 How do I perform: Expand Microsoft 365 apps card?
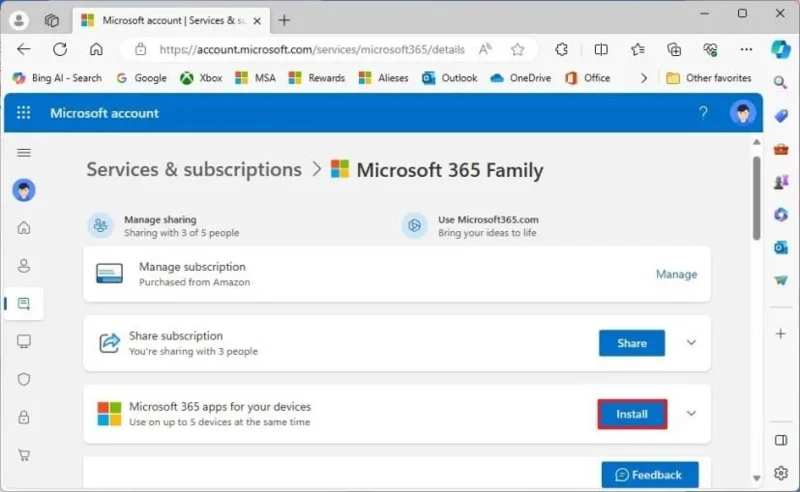[x=691, y=413]
